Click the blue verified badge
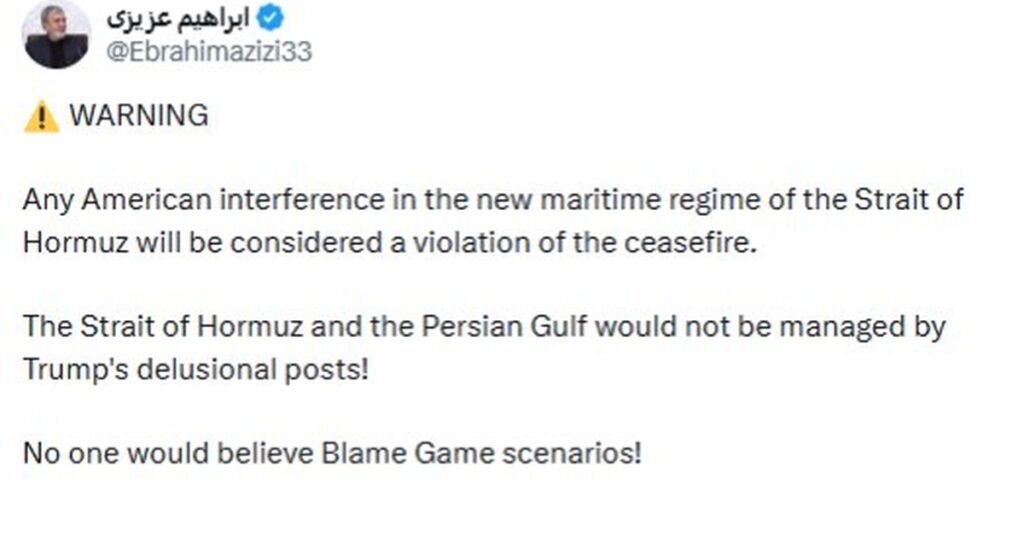This screenshot has width=1024, height=536. coord(270,19)
